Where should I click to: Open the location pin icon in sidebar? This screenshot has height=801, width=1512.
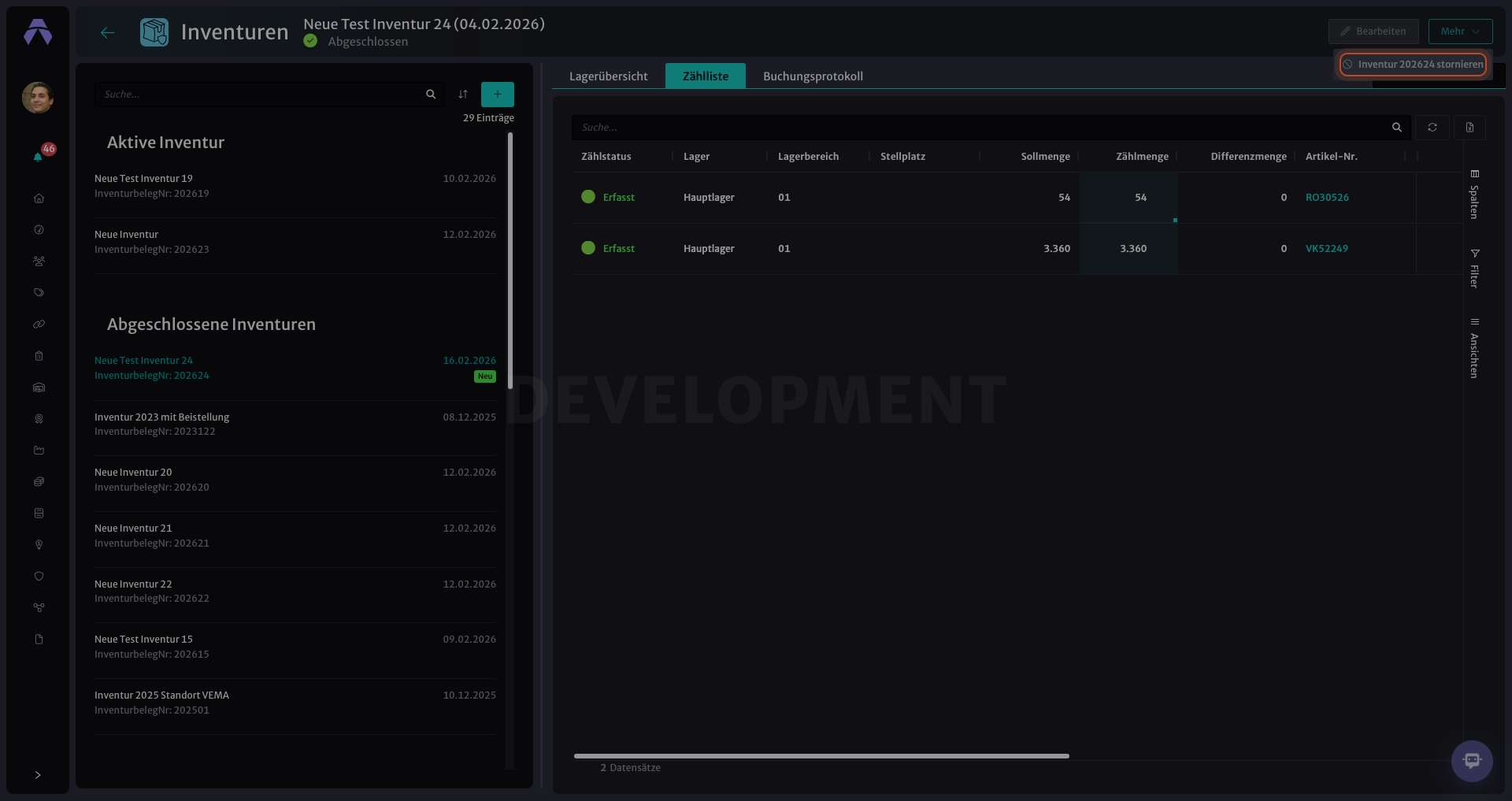pyautogui.click(x=39, y=545)
